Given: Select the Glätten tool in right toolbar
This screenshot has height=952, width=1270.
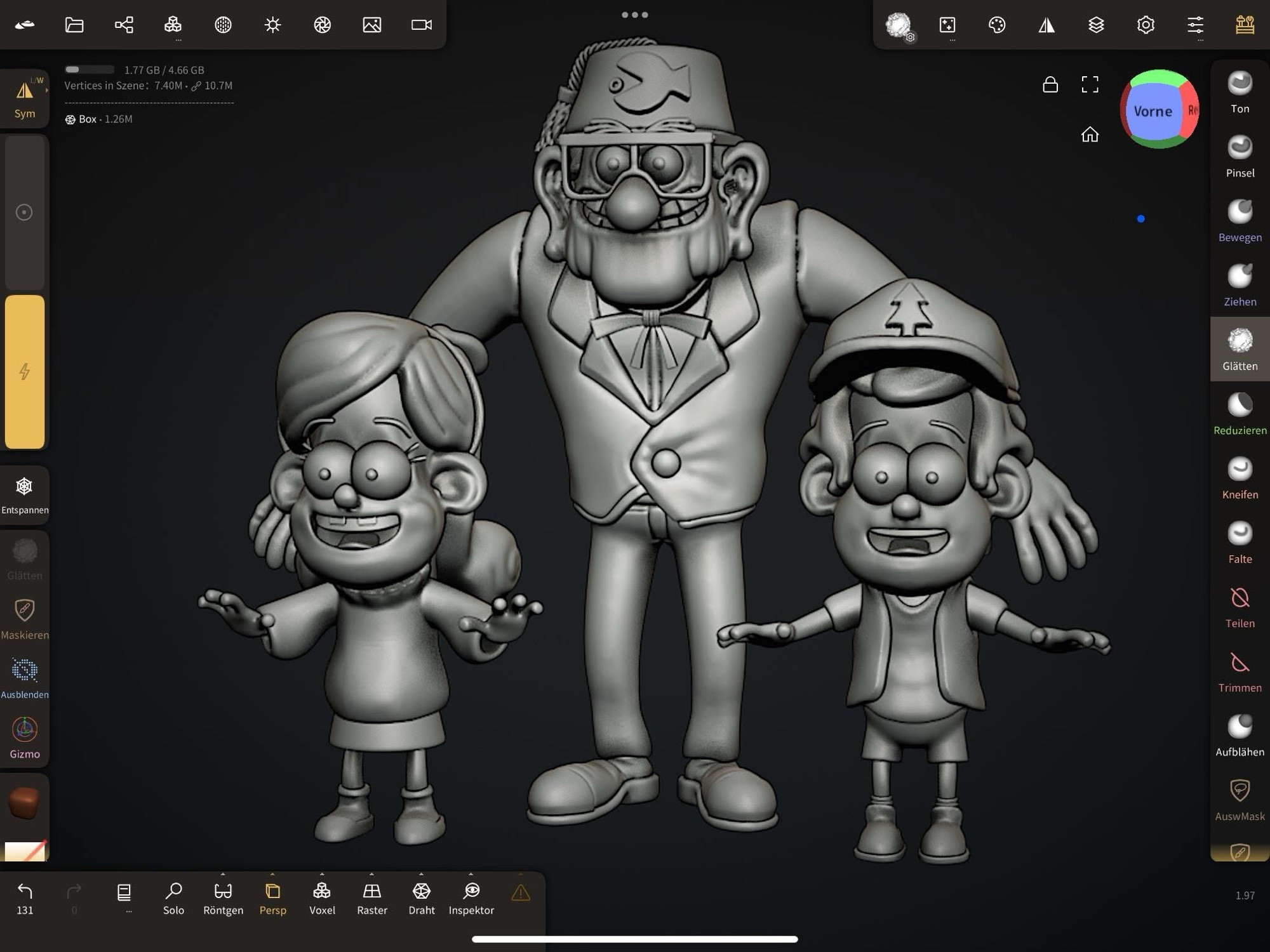Looking at the screenshot, I should (x=1240, y=350).
